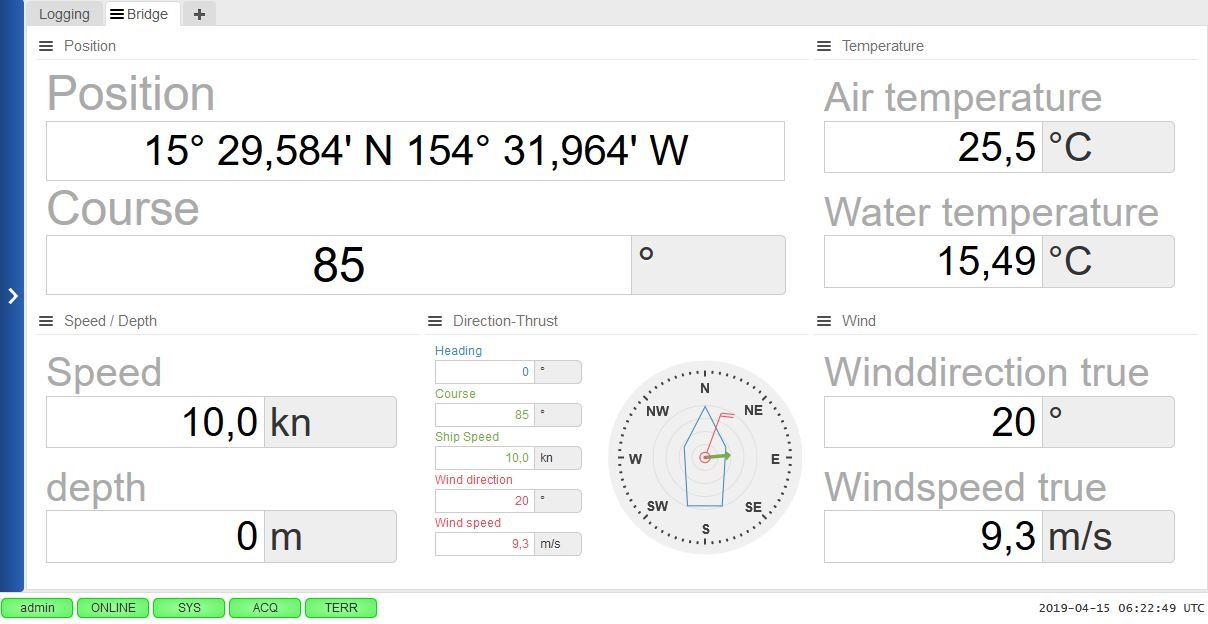Click the ONLINE status button
The width and height of the screenshot is (1208, 624).
[113, 607]
